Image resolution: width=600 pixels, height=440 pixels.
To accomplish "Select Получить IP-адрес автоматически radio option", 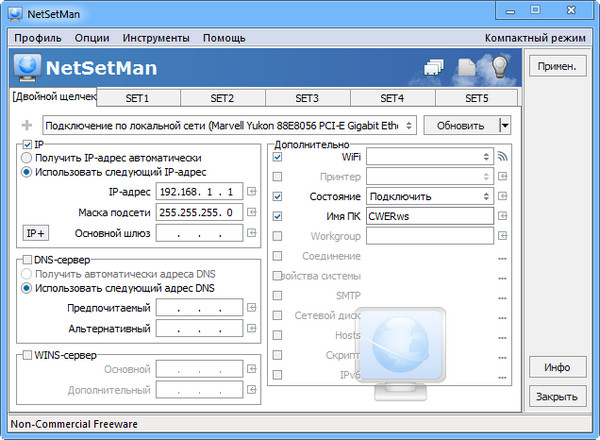I will 27,158.
